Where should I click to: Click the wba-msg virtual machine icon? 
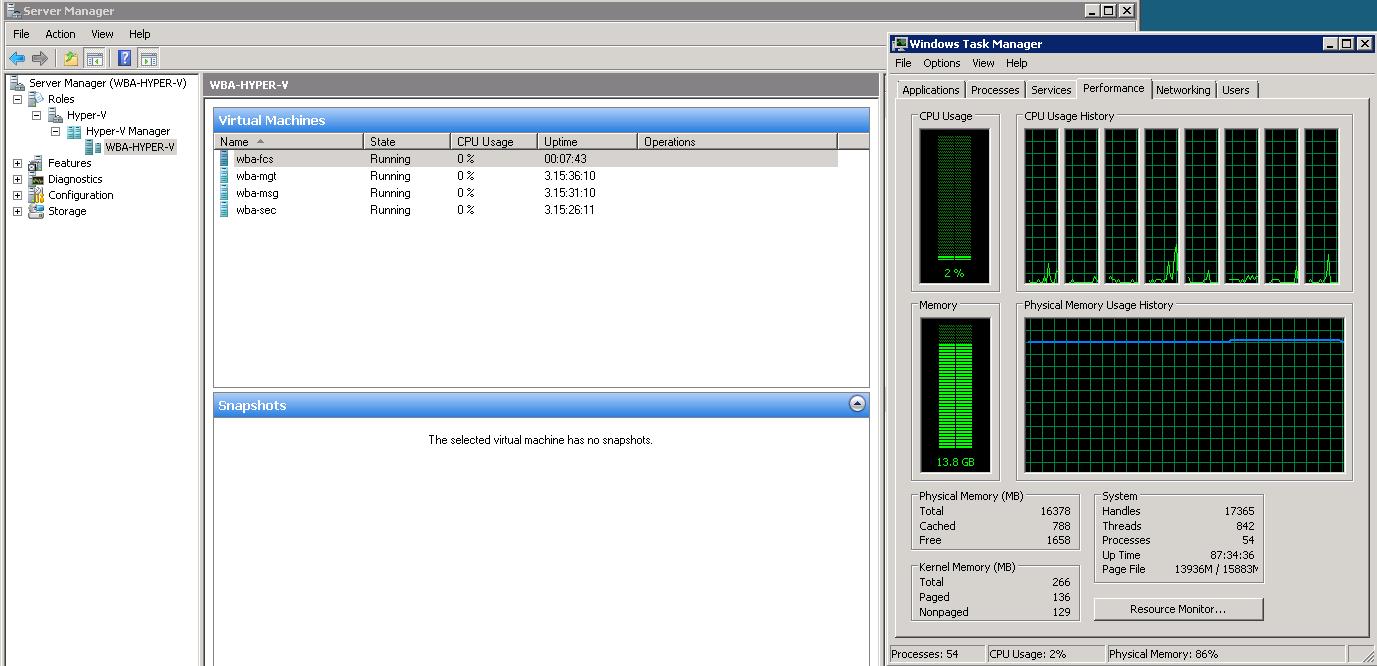pyautogui.click(x=225, y=192)
